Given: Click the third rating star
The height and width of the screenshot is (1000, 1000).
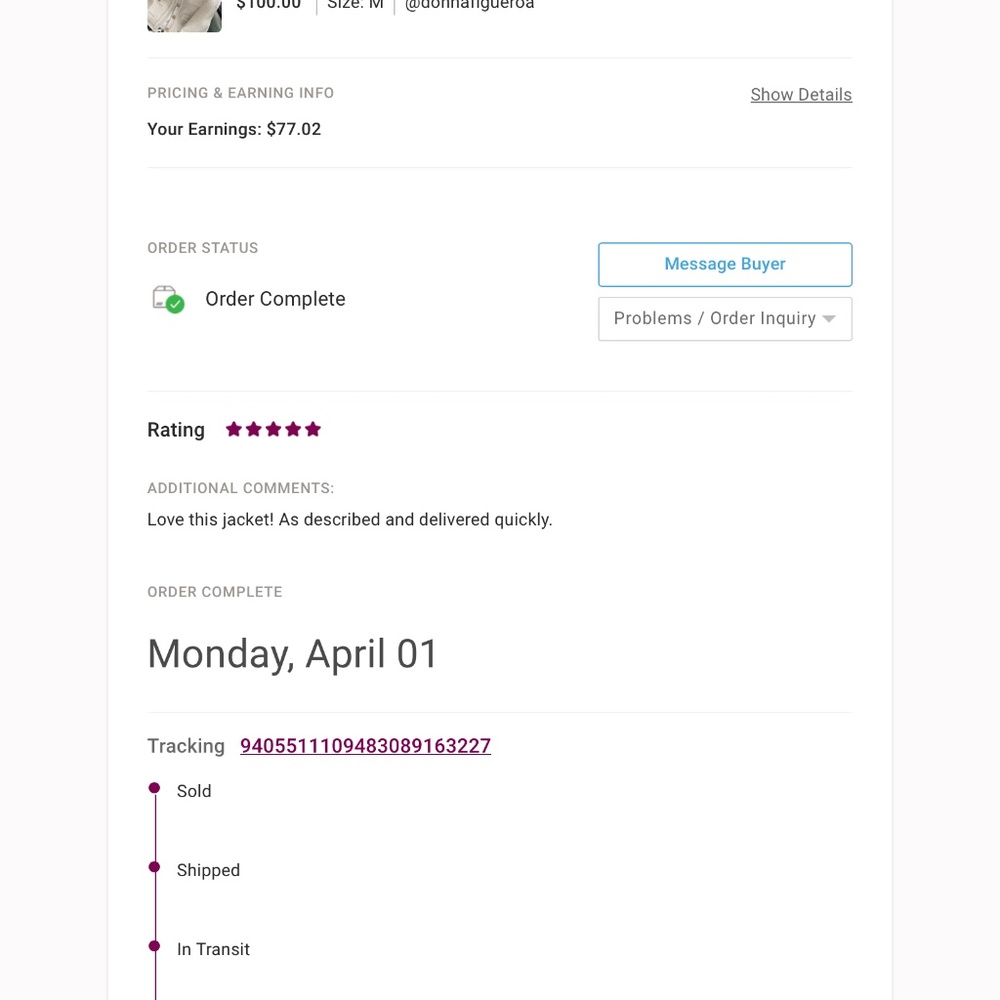Looking at the screenshot, I should tap(273, 429).
